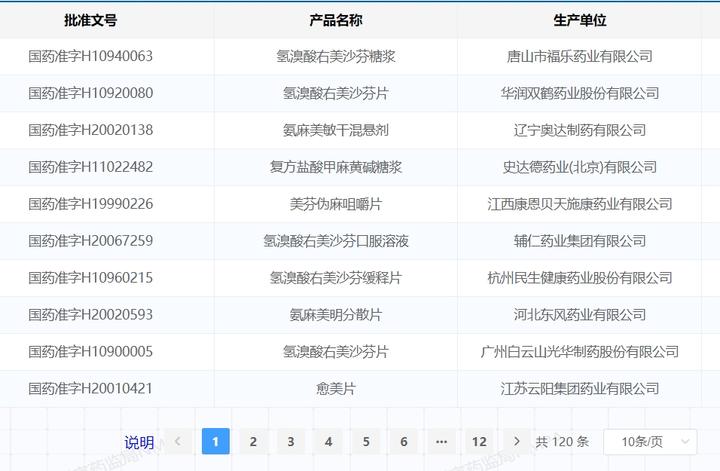
Task: Click product 氢溴酸右美沙芬糖浆
Action: pyautogui.click(x=336, y=56)
